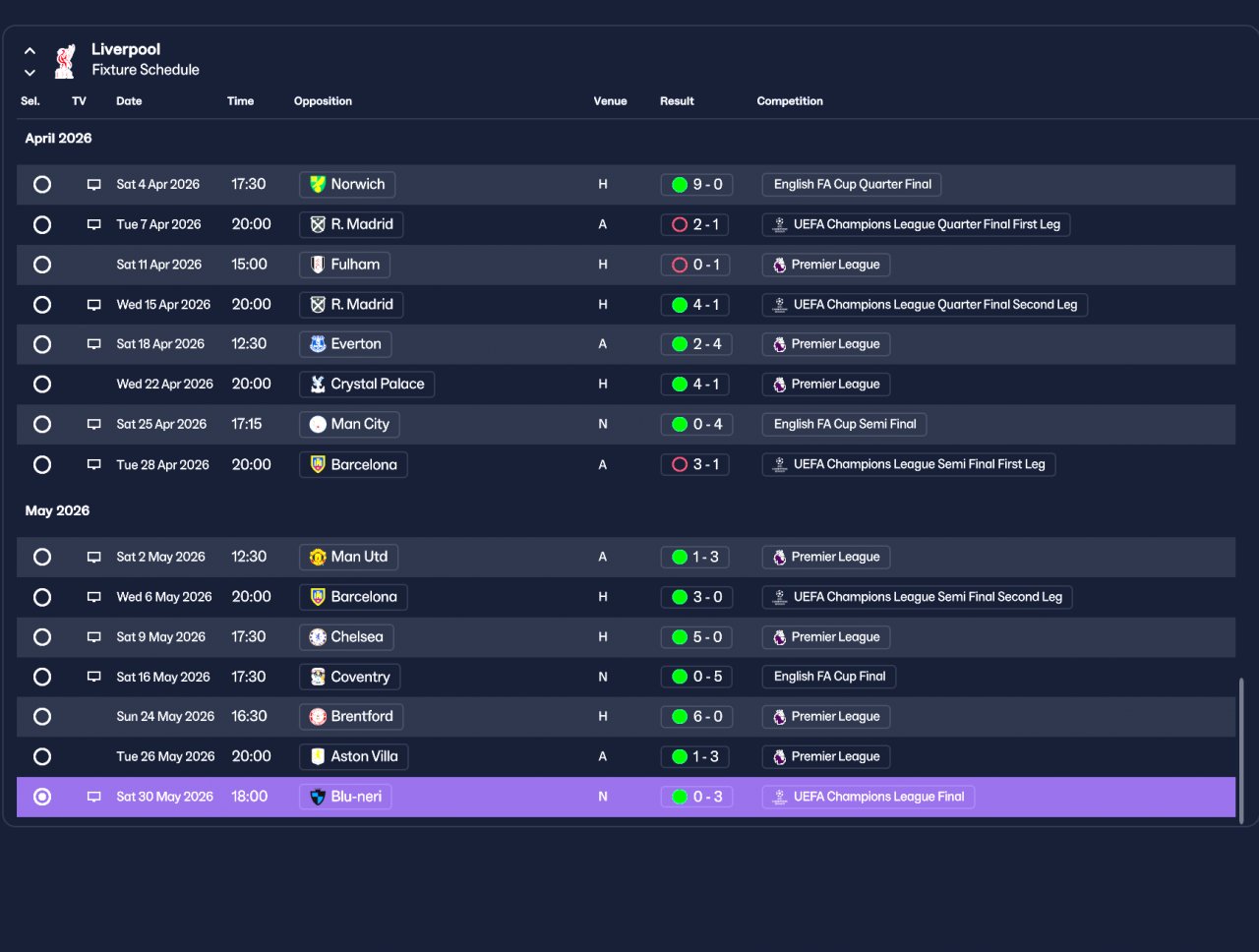Click the Premier League lion icon on Fulham row
This screenshot has width=1259, height=952.
[x=779, y=265]
